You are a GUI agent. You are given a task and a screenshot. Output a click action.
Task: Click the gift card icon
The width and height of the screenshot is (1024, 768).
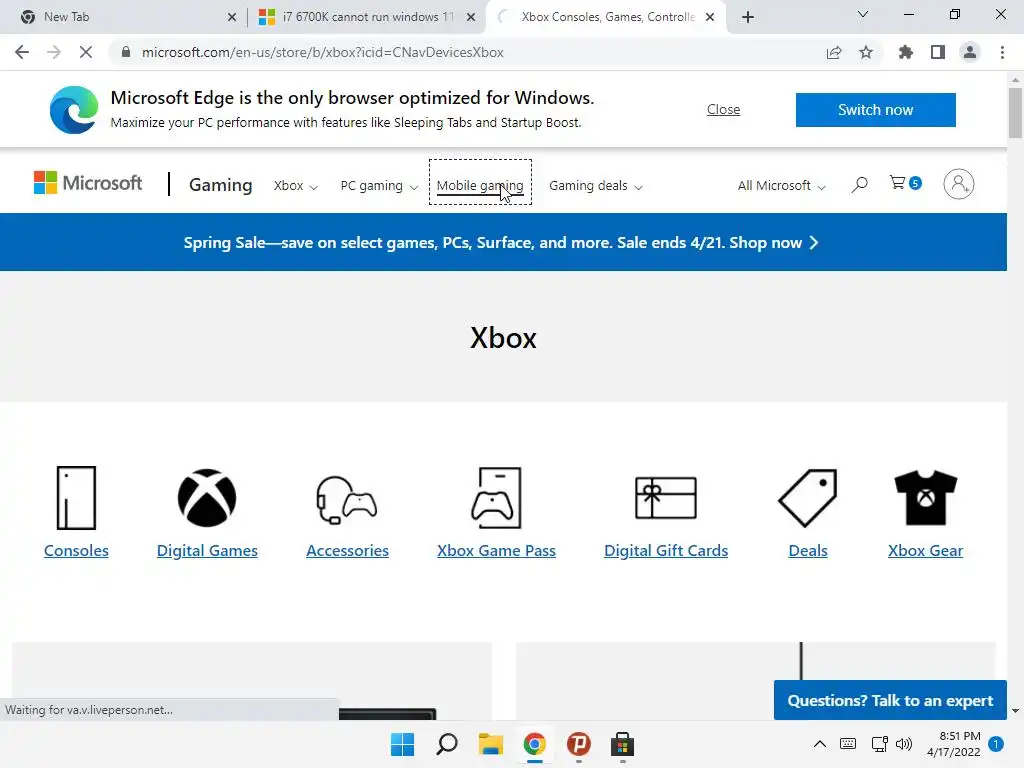tap(666, 498)
